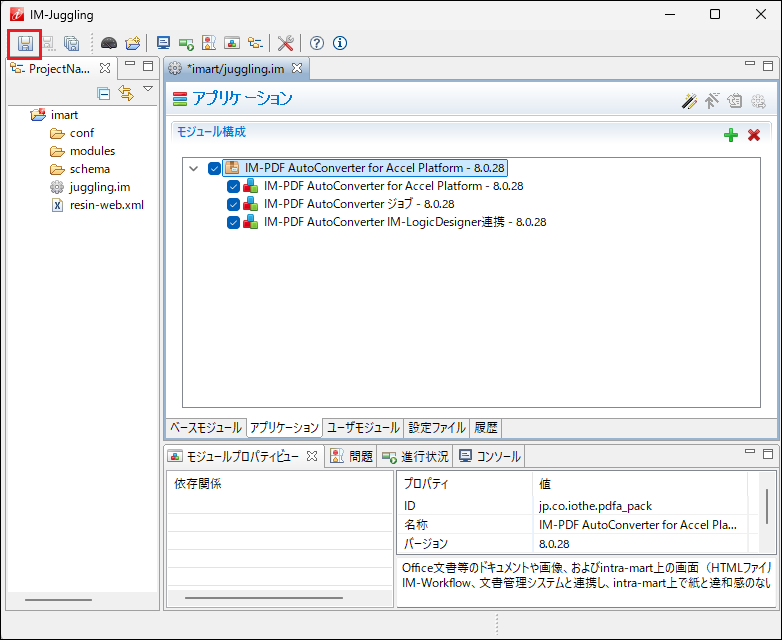Select juggling.im file in project tree

(99, 187)
